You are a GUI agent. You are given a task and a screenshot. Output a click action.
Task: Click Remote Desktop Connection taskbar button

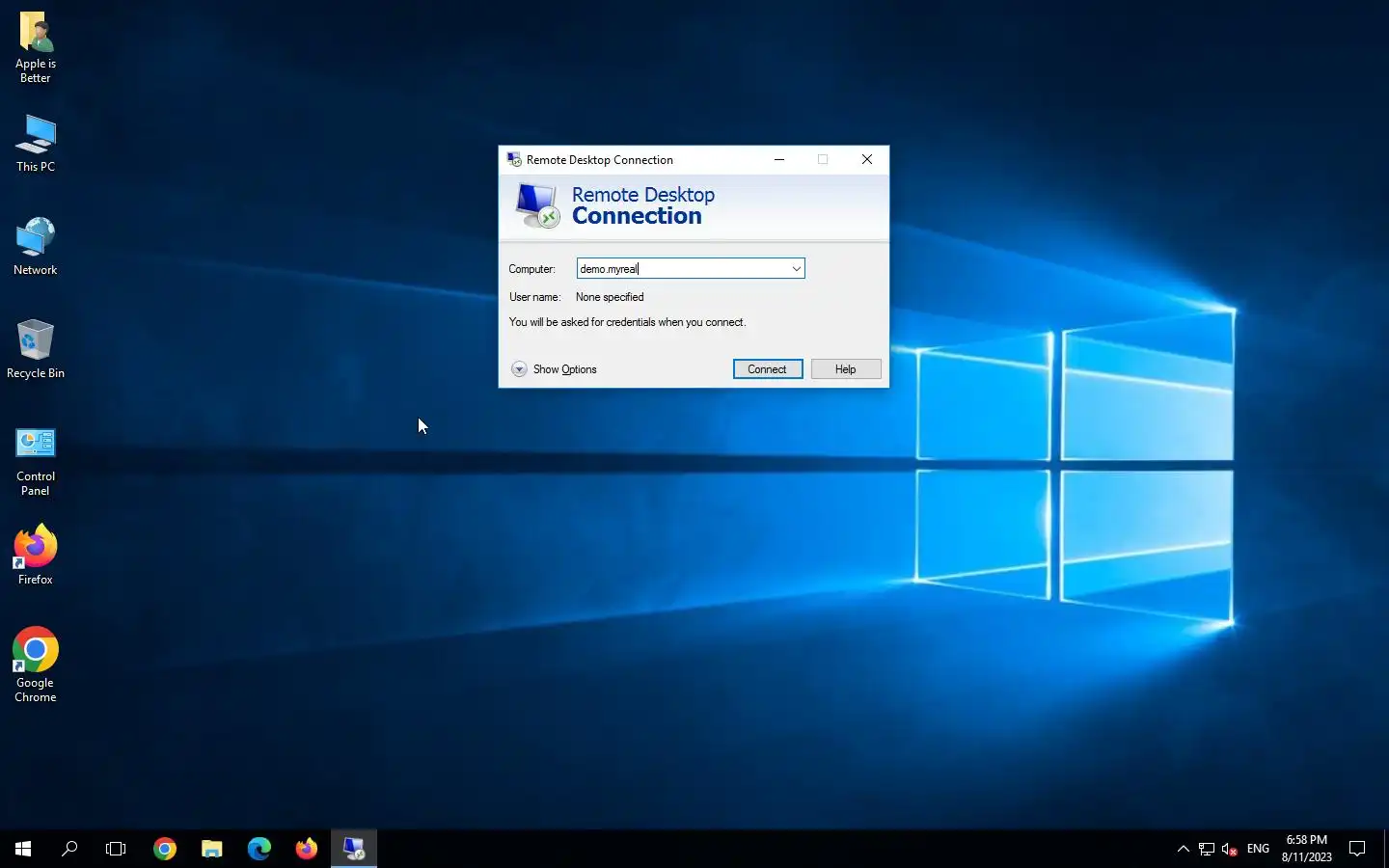click(x=354, y=849)
